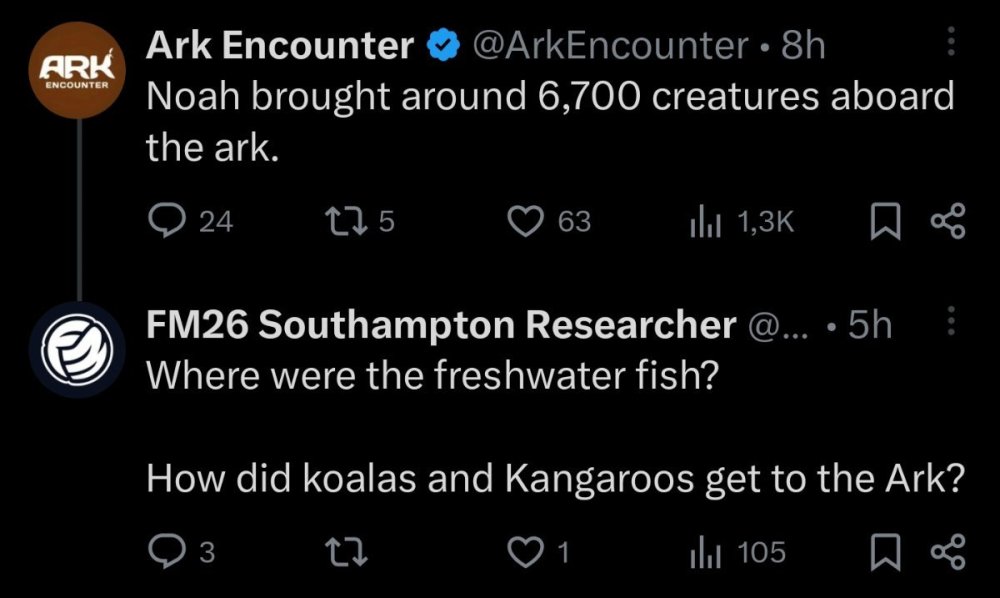
Task: Click the Ark Encounter display name
Action: (280, 45)
